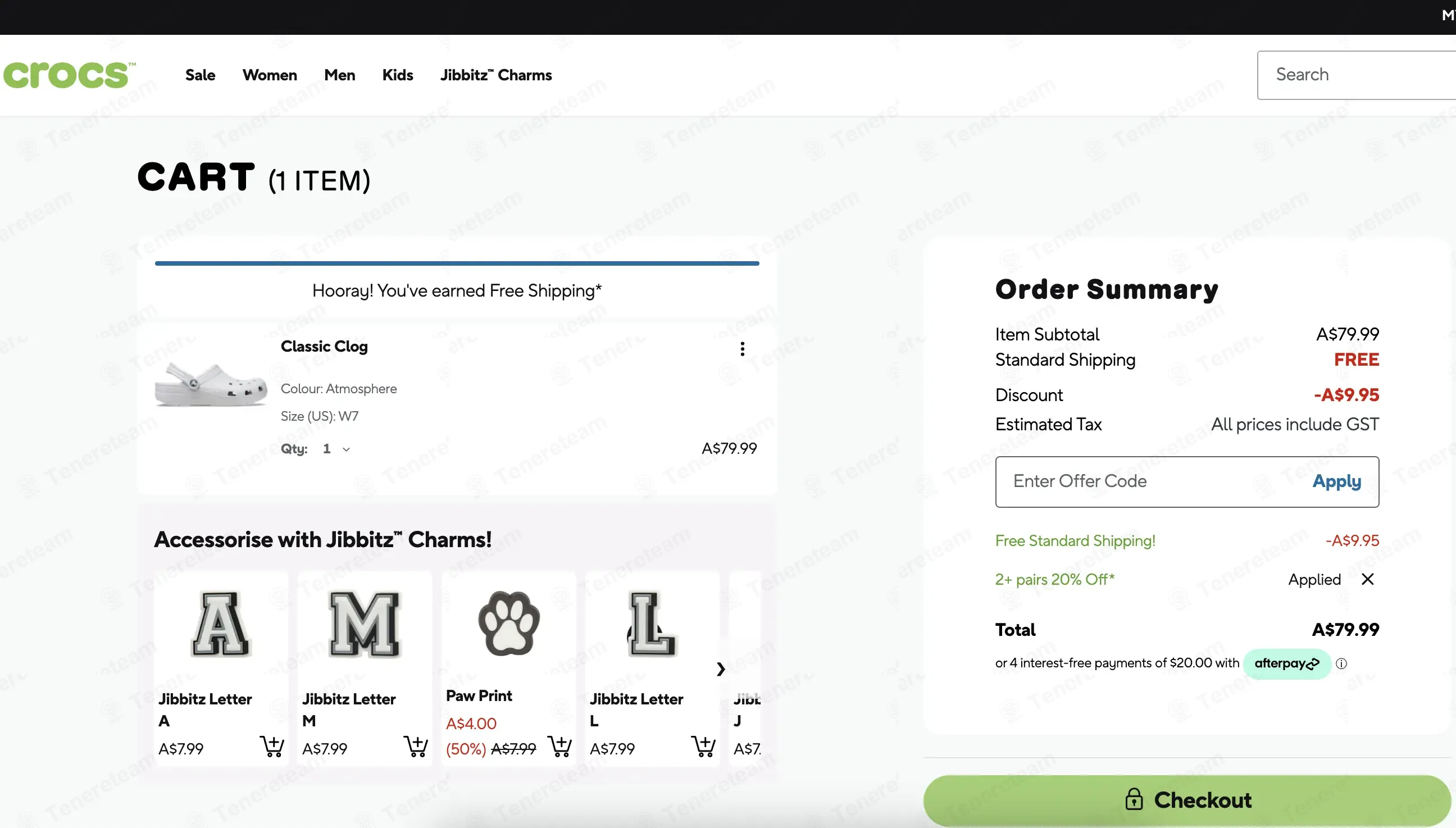Click the Jibbitz Letter M price A$7.99
The height and width of the screenshot is (828, 1456).
325,748
